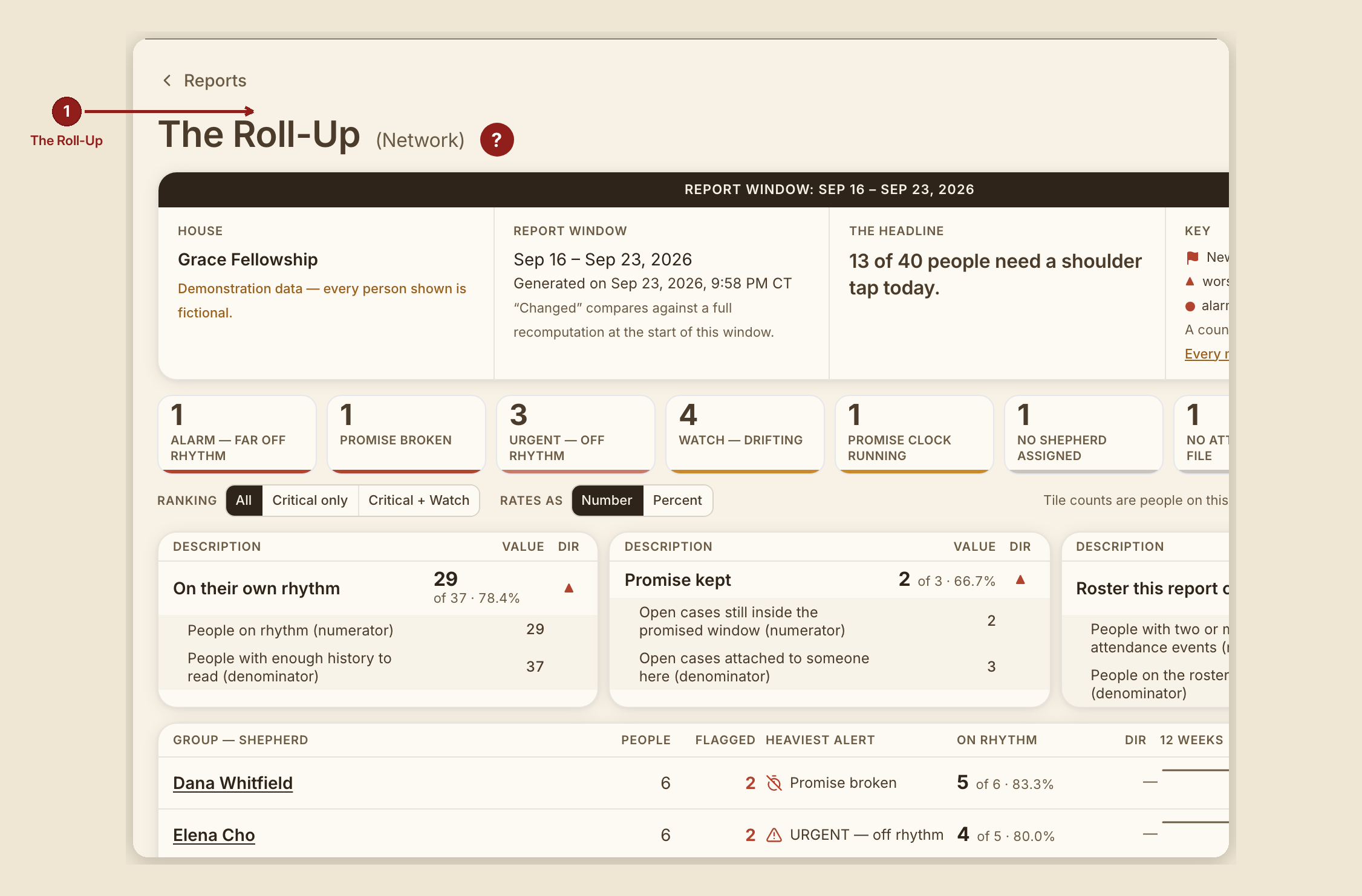Open Elena Cho's group
Screen dimensions: 1362x896
coord(214,835)
